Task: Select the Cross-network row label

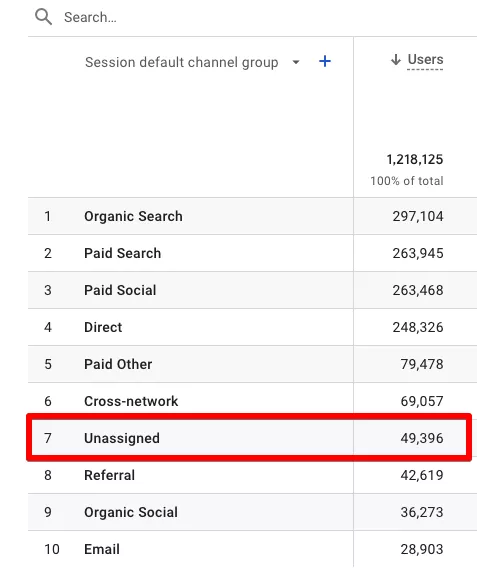Action: tap(131, 401)
